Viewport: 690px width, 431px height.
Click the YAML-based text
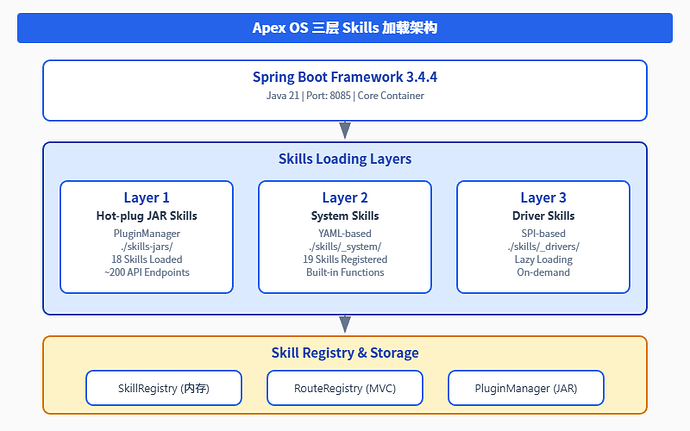(345, 233)
